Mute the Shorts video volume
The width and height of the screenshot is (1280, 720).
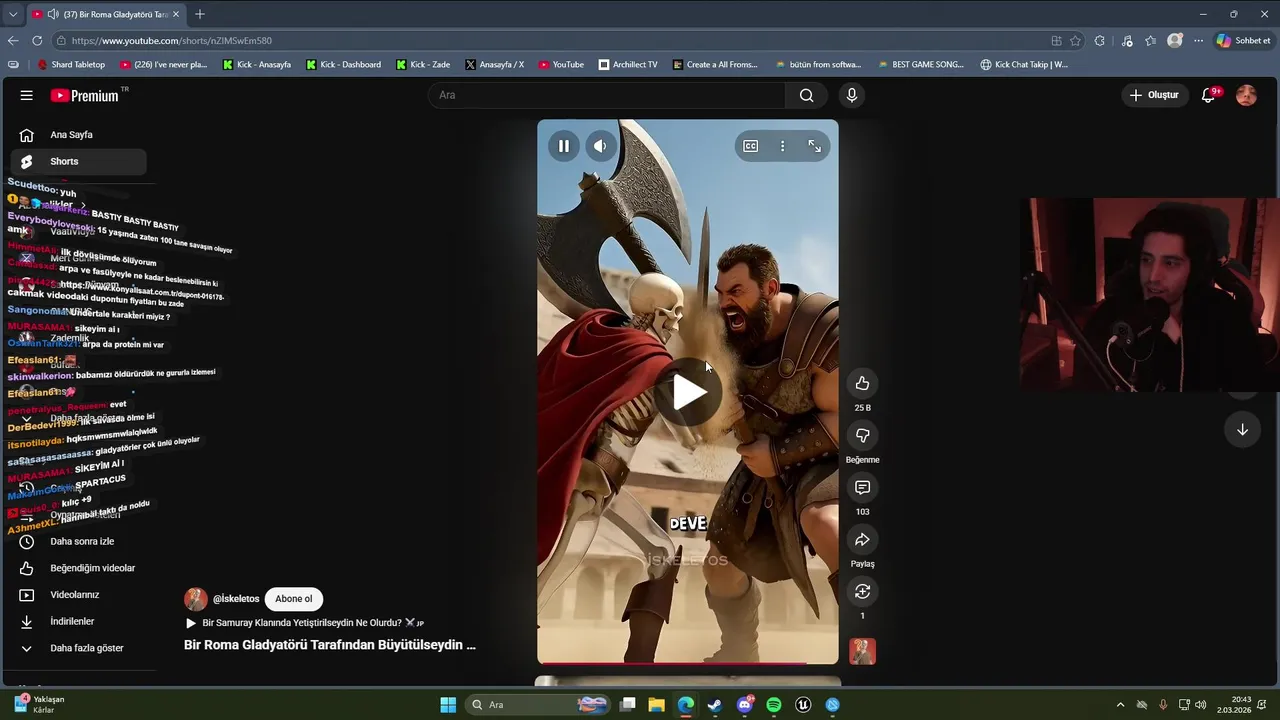[x=599, y=146]
